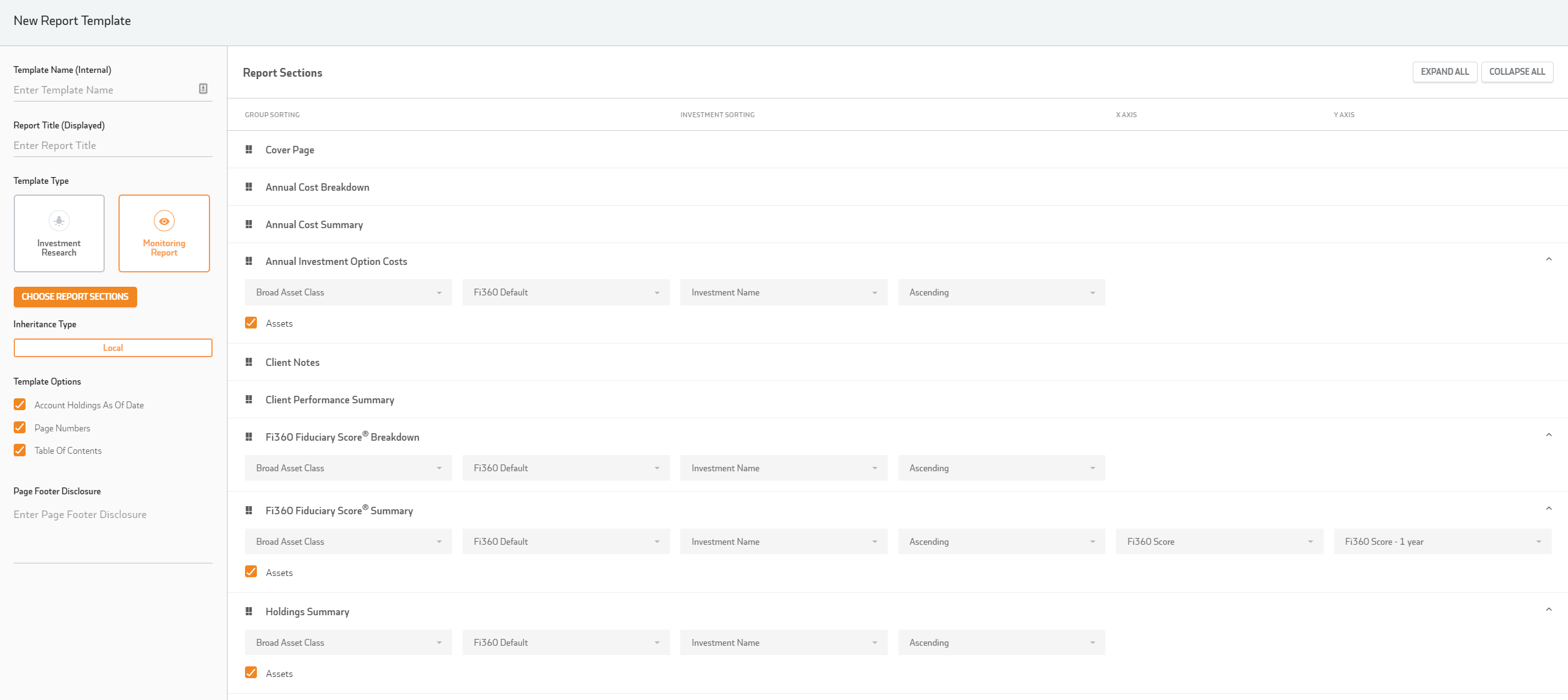The width and height of the screenshot is (1568, 700).
Task: Click the Holdings Summary section title
Action: tap(307, 612)
